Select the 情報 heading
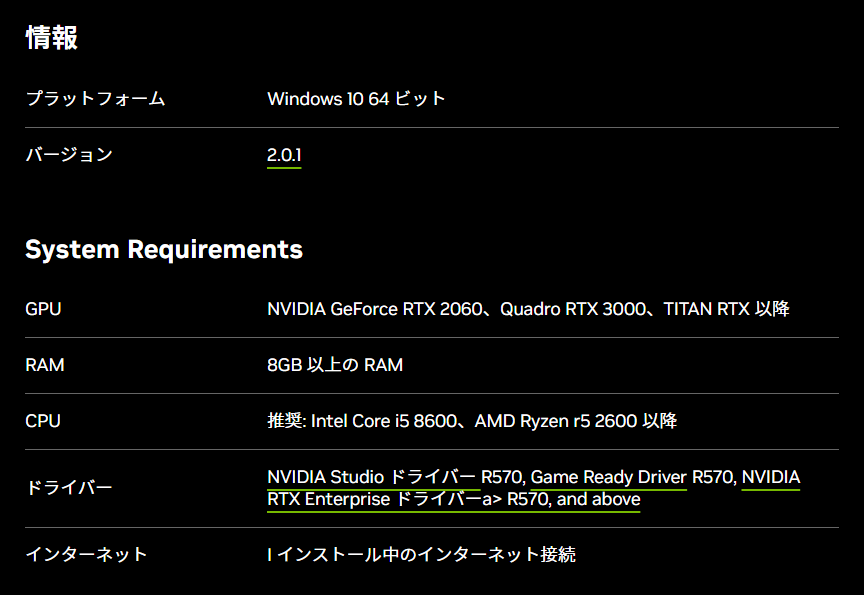This screenshot has height=595, width=864. click(52, 38)
